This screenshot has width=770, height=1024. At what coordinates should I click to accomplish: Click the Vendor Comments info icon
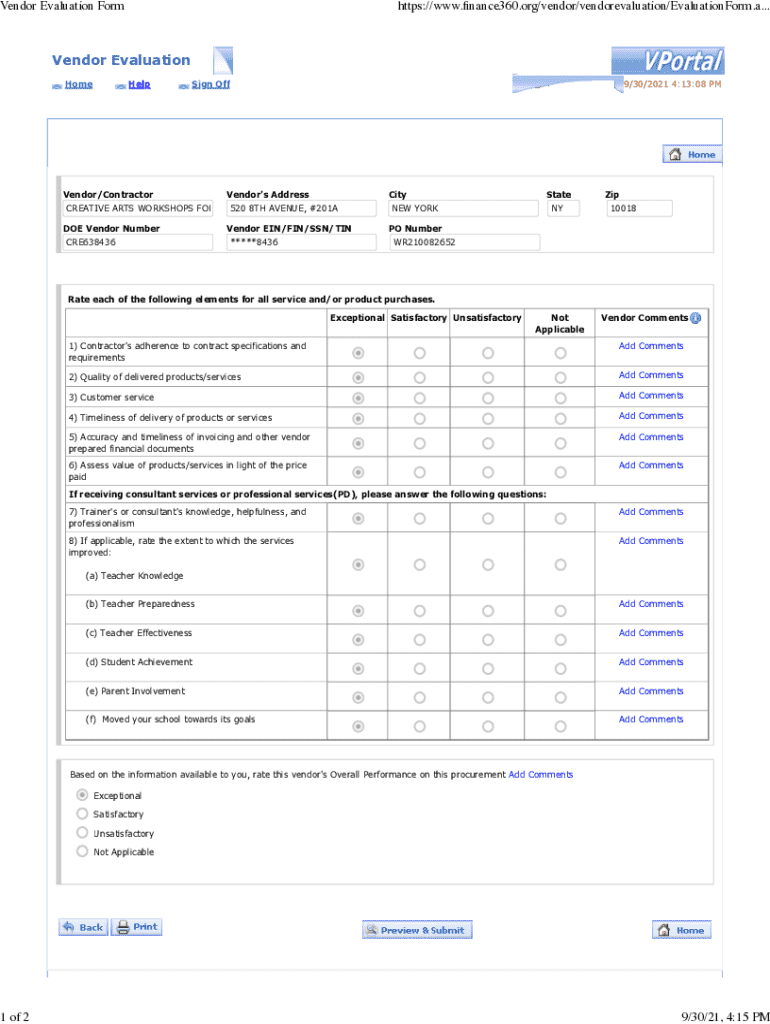click(695, 318)
